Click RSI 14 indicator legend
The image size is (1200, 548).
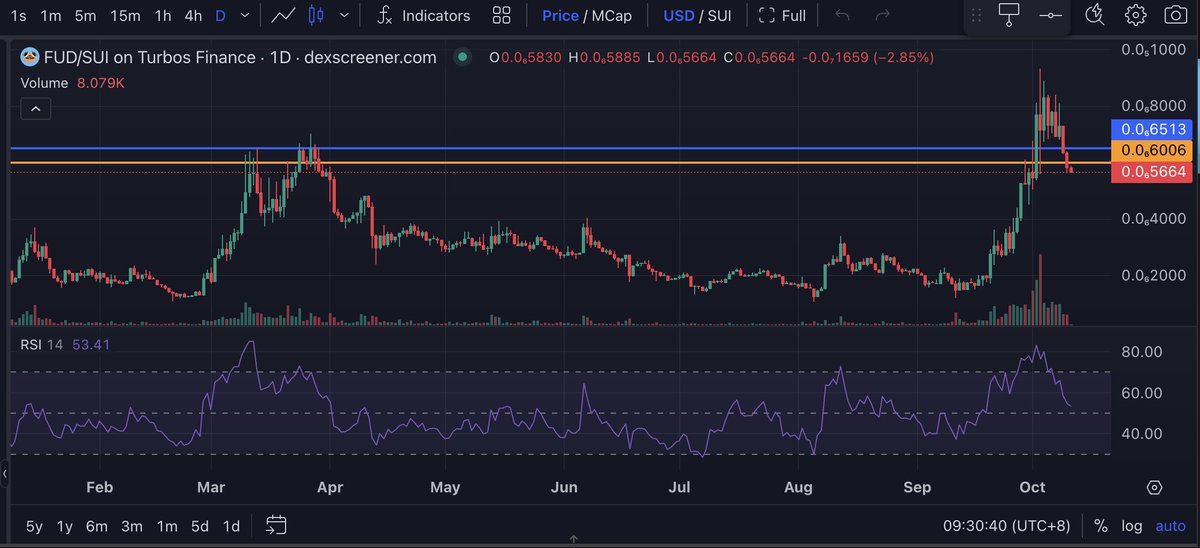[41, 344]
